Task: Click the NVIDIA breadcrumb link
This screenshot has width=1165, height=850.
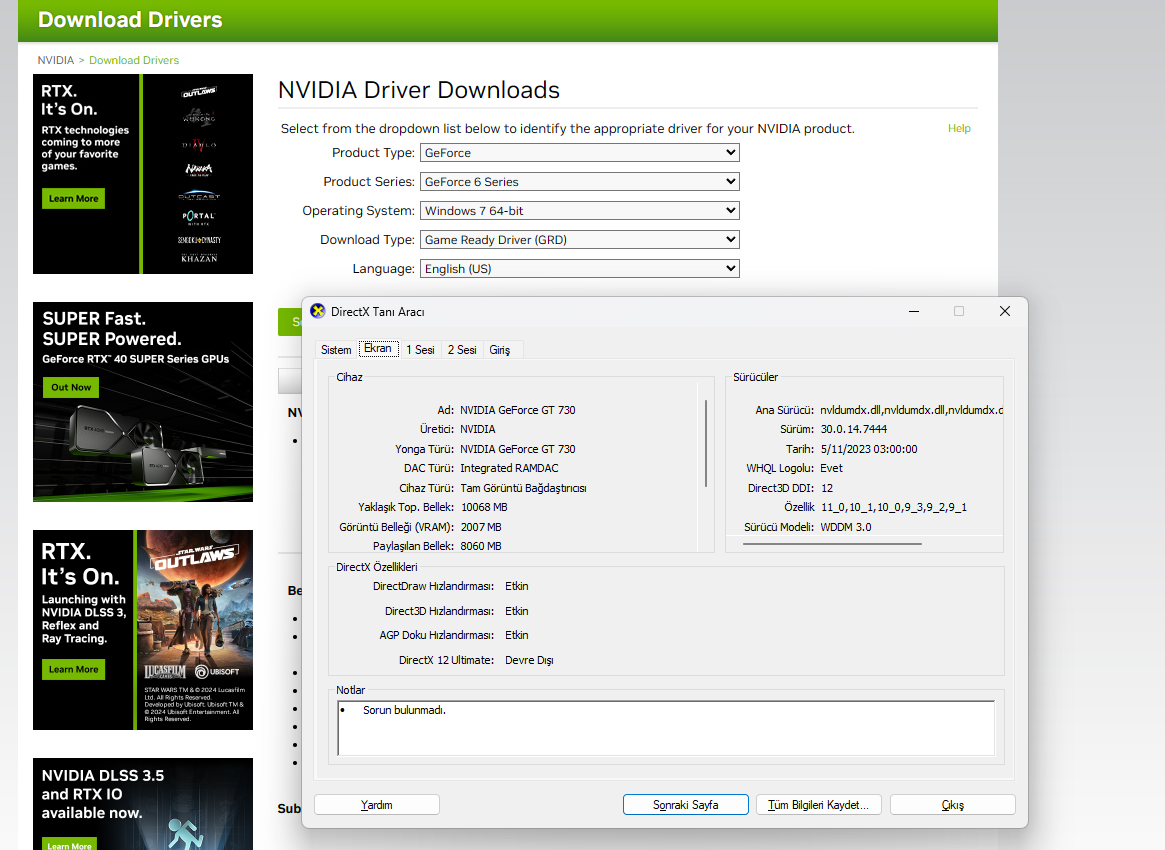Action: point(56,60)
